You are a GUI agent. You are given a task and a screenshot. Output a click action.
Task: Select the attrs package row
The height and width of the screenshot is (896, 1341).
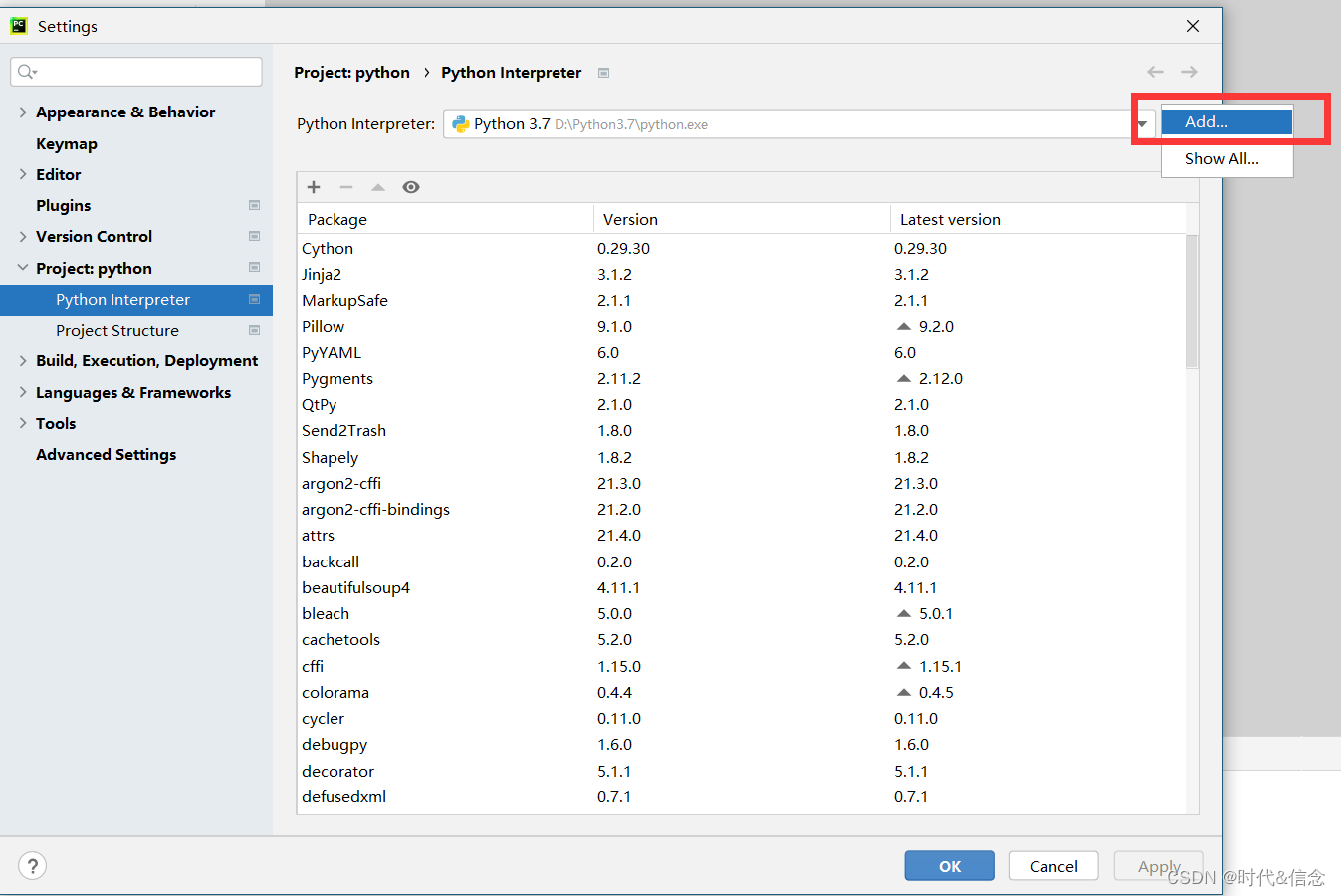[742, 535]
